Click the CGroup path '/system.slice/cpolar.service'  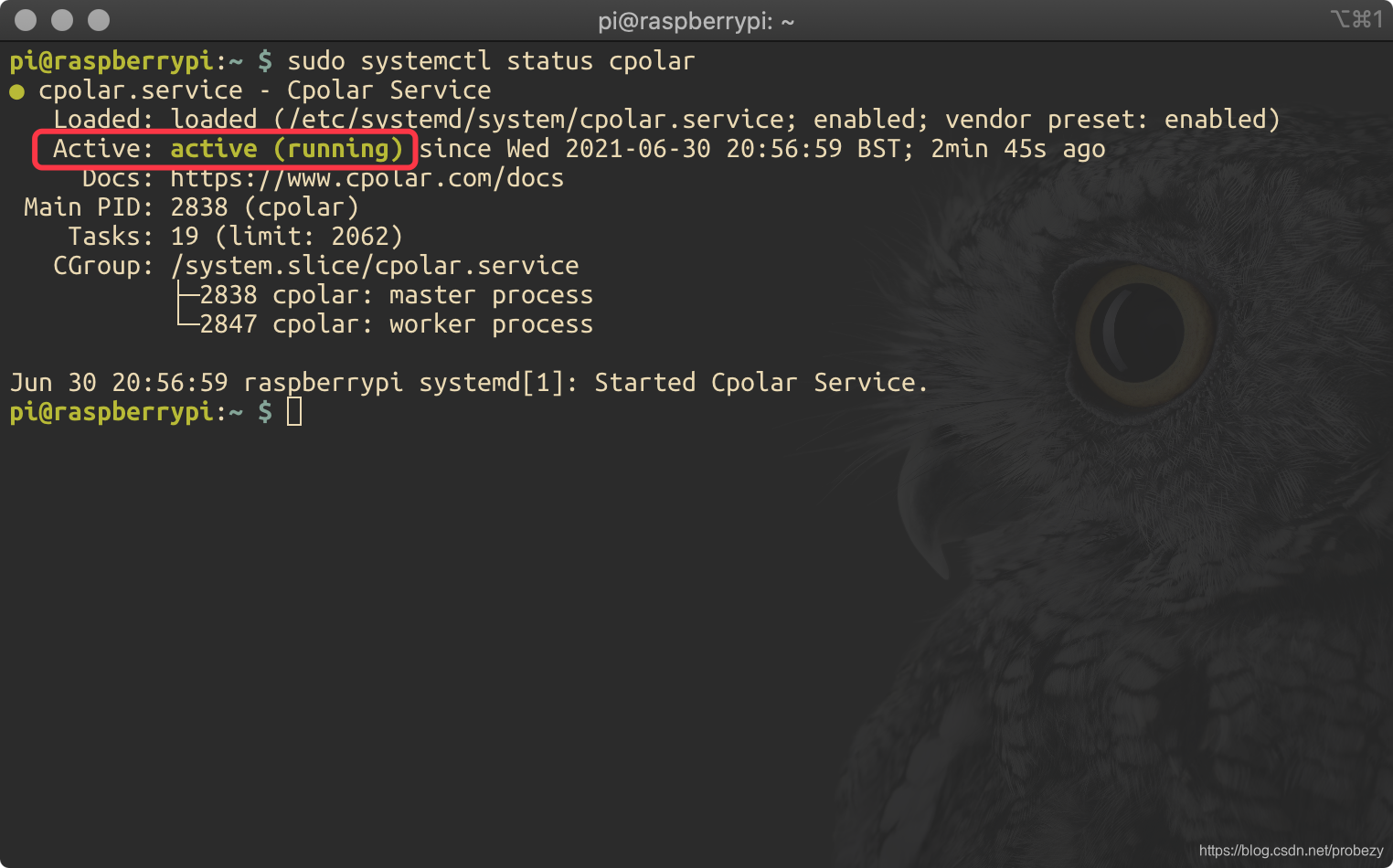pos(375,266)
